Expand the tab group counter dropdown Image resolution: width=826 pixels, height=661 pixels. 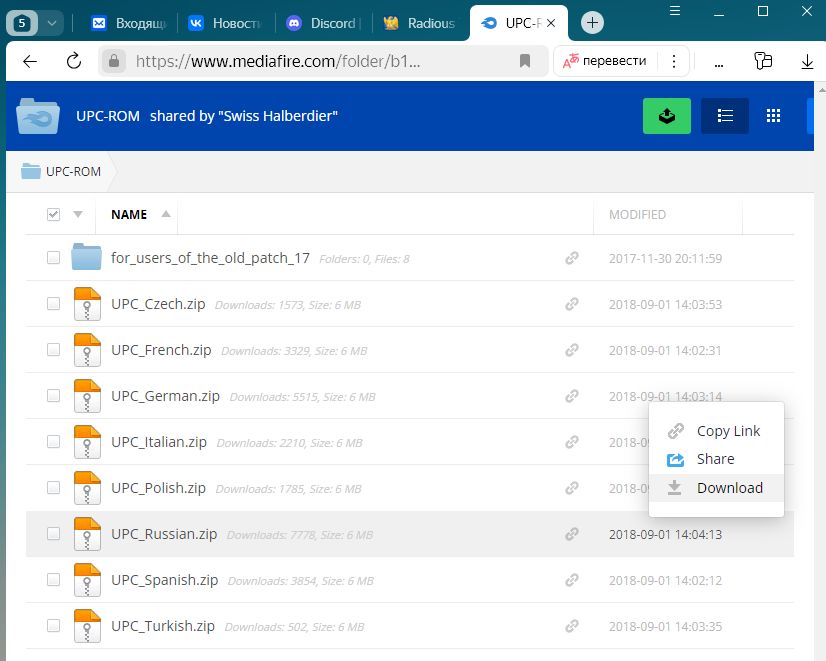point(52,23)
